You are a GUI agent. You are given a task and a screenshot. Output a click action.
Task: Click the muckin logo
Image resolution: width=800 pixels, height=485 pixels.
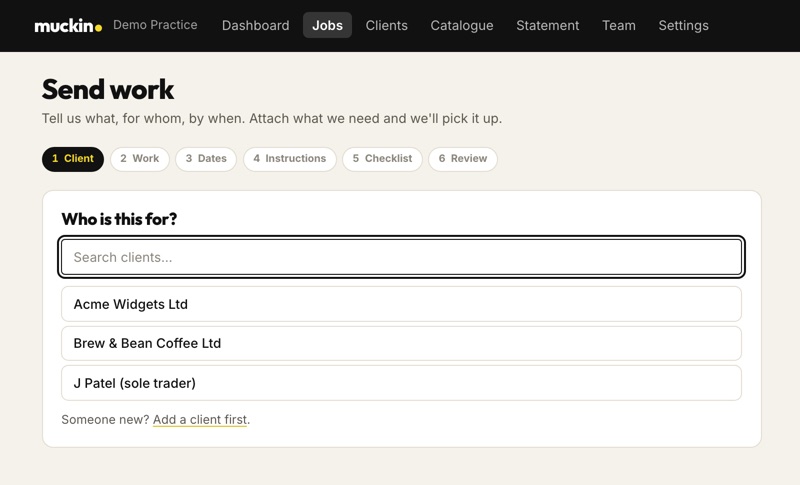(x=68, y=25)
